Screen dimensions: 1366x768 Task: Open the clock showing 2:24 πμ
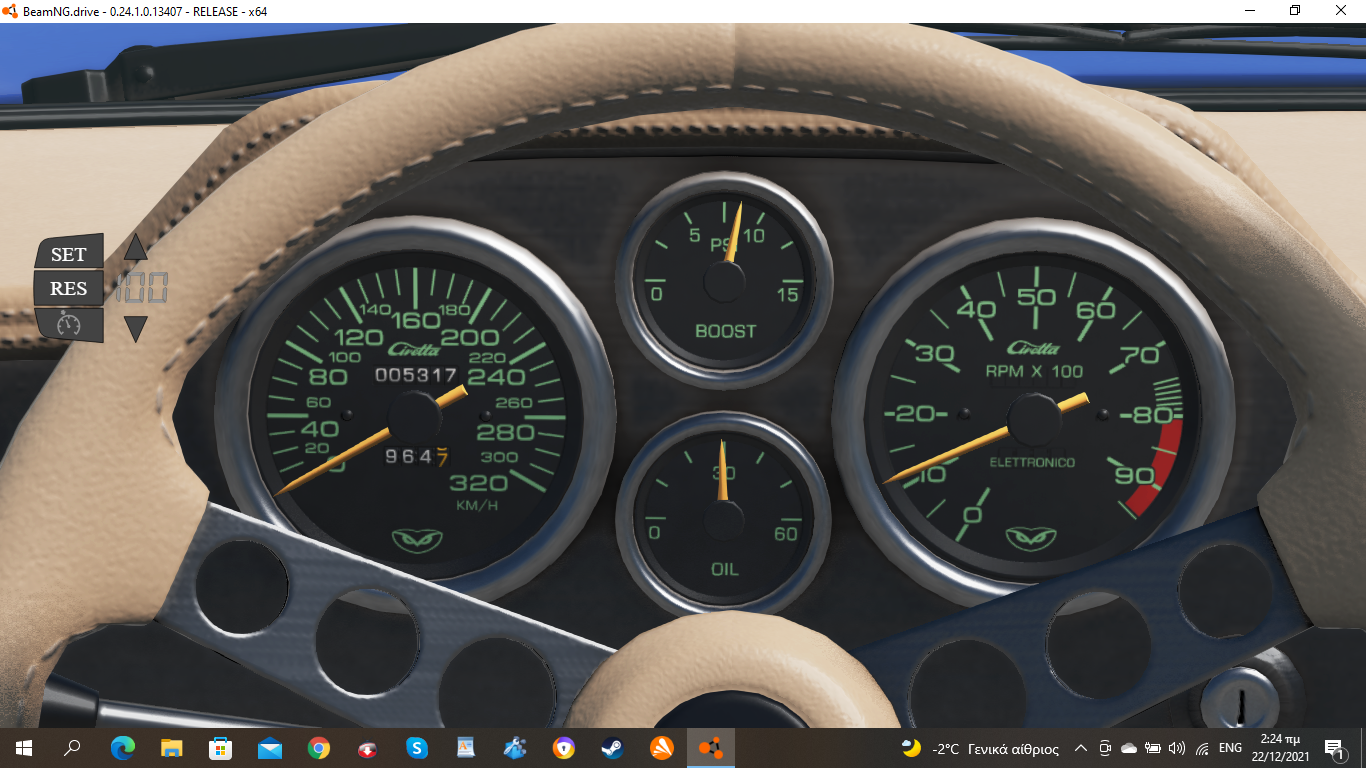[x=1280, y=748]
